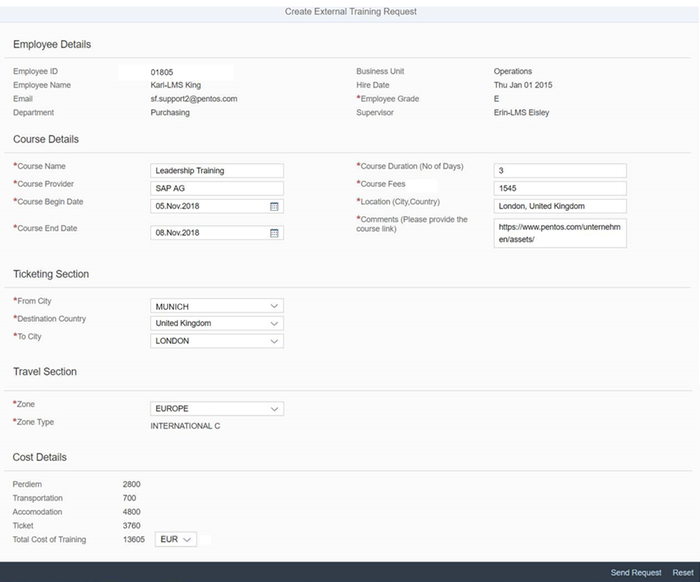Screen dimensions: 700x582
Task: Focus the Course Duration input field
Action: [560, 171]
